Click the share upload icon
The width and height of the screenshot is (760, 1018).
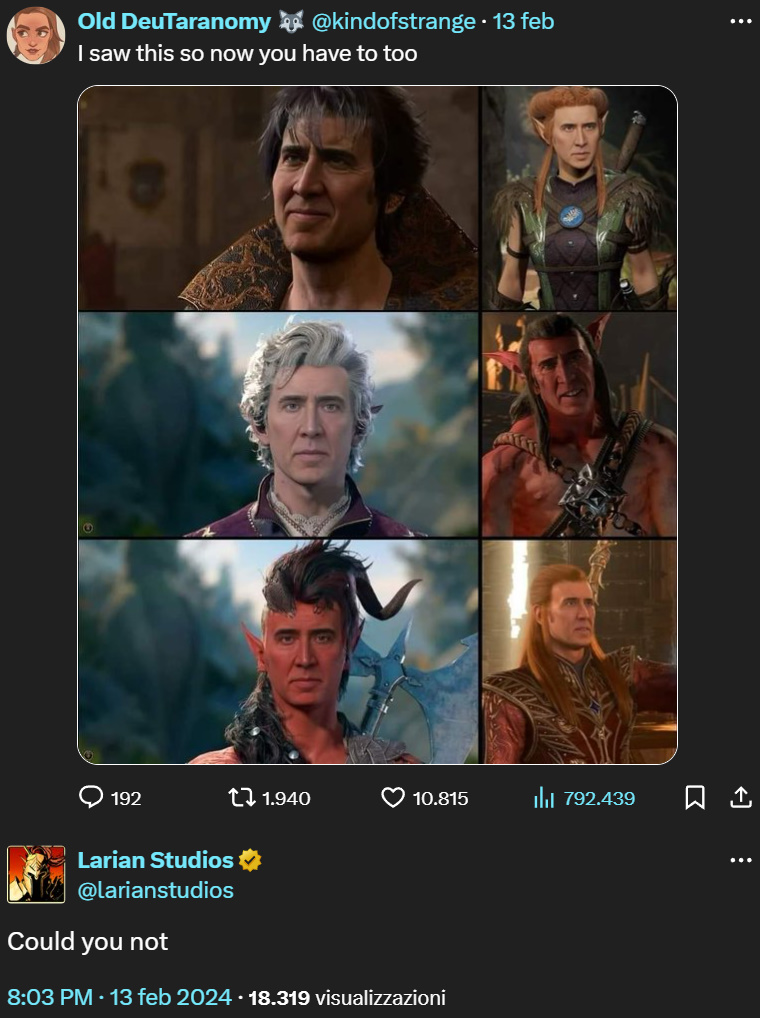click(x=740, y=797)
